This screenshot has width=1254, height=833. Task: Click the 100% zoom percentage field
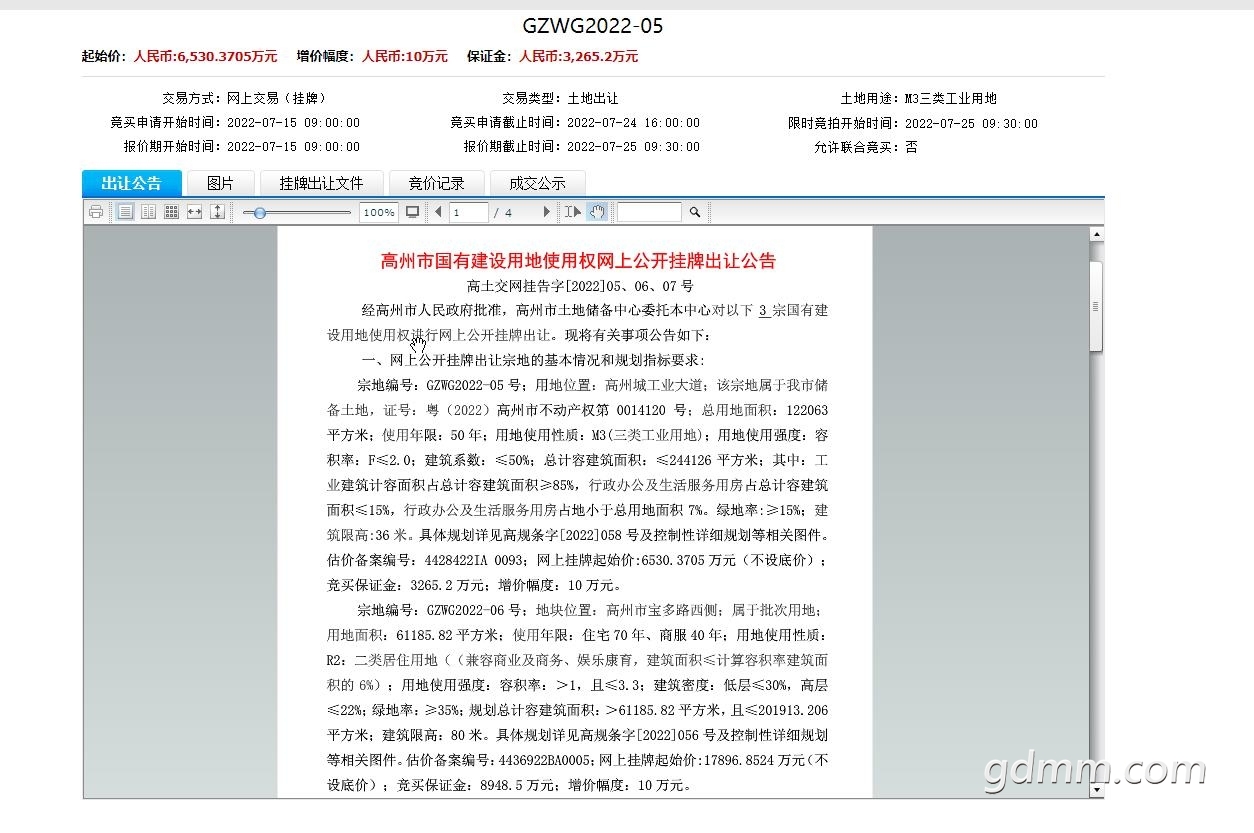(378, 212)
